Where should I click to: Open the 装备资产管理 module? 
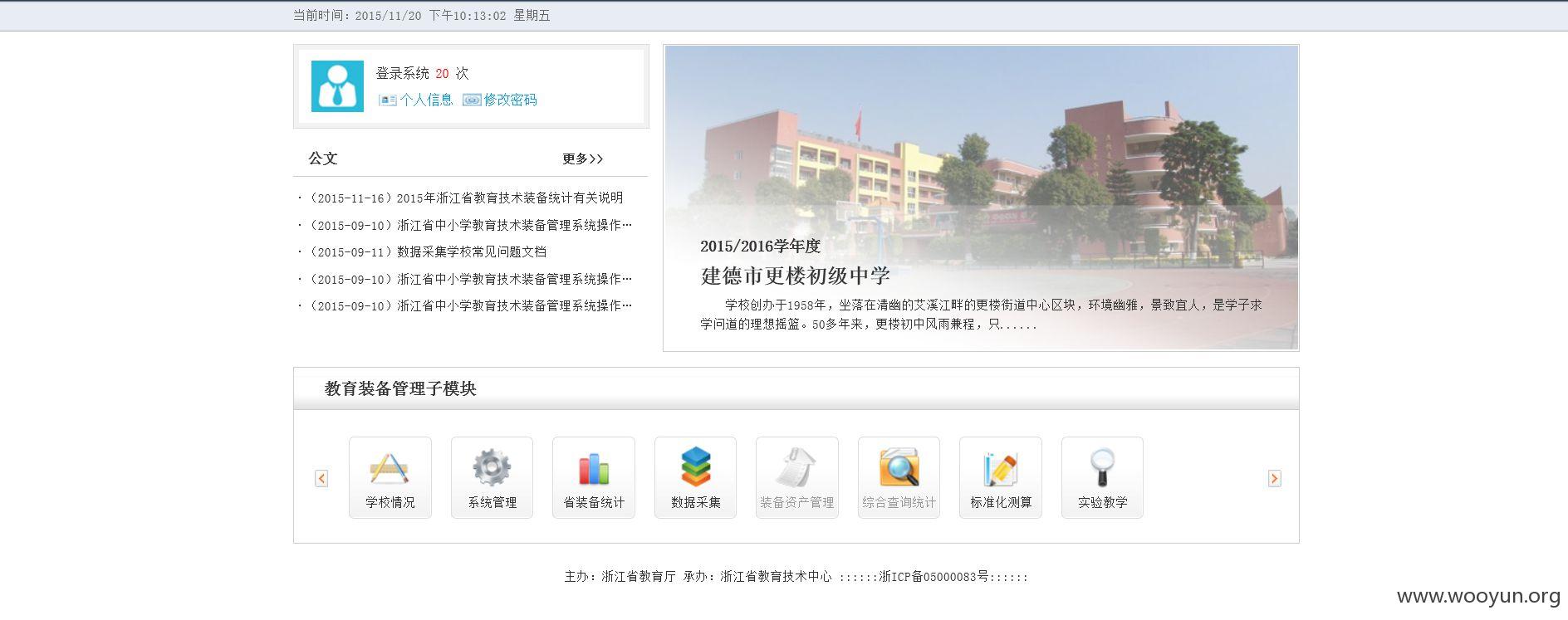[x=797, y=478]
